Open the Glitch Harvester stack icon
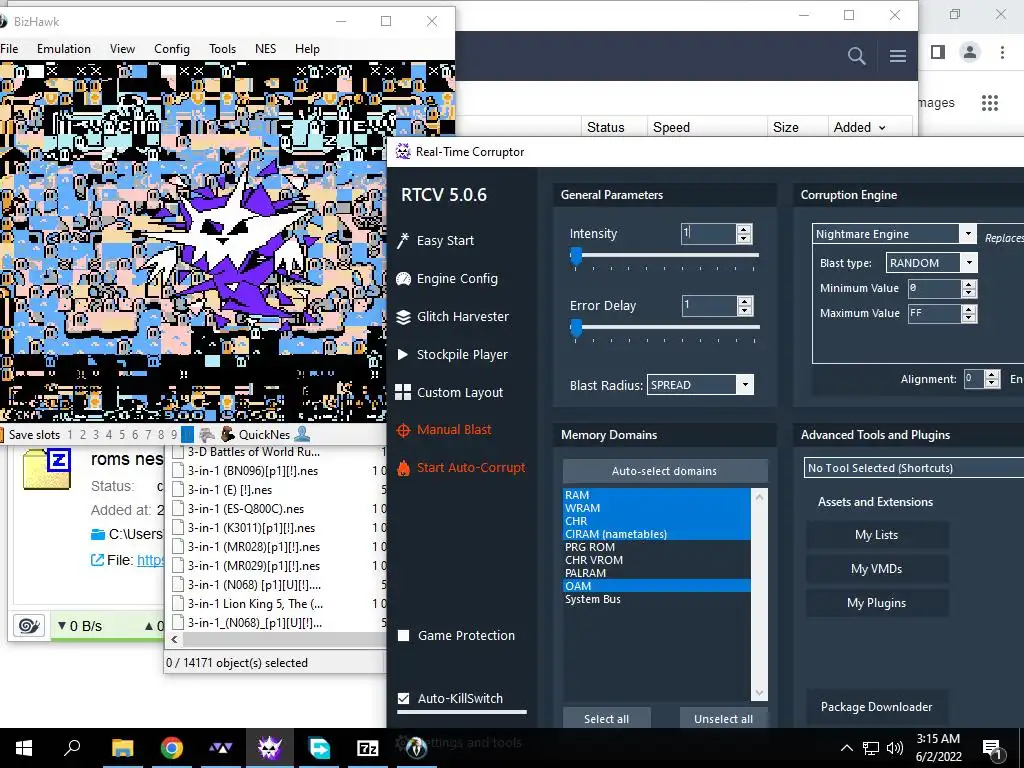 403,317
